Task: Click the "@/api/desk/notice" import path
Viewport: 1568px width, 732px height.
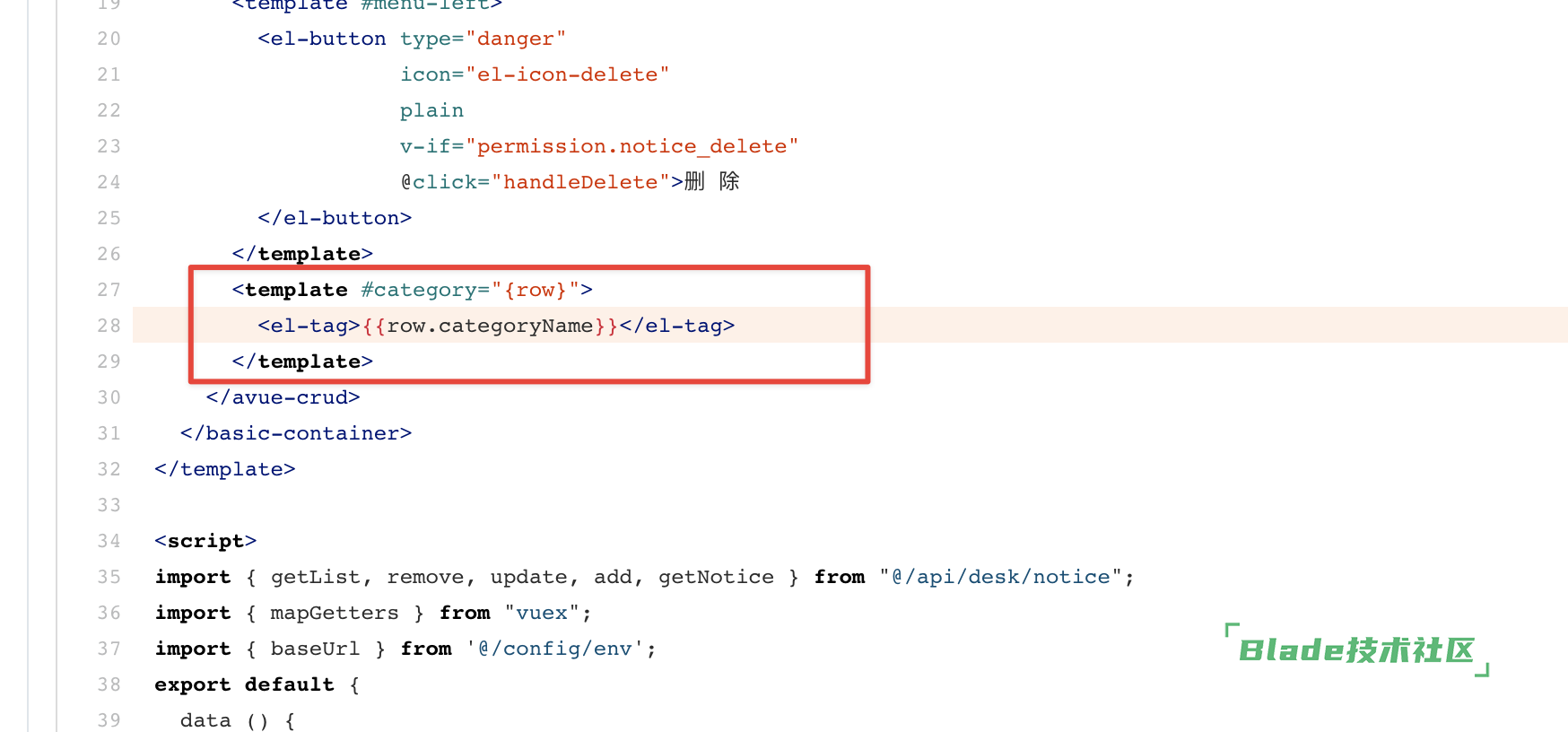Action: pyautogui.click(x=1000, y=577)
